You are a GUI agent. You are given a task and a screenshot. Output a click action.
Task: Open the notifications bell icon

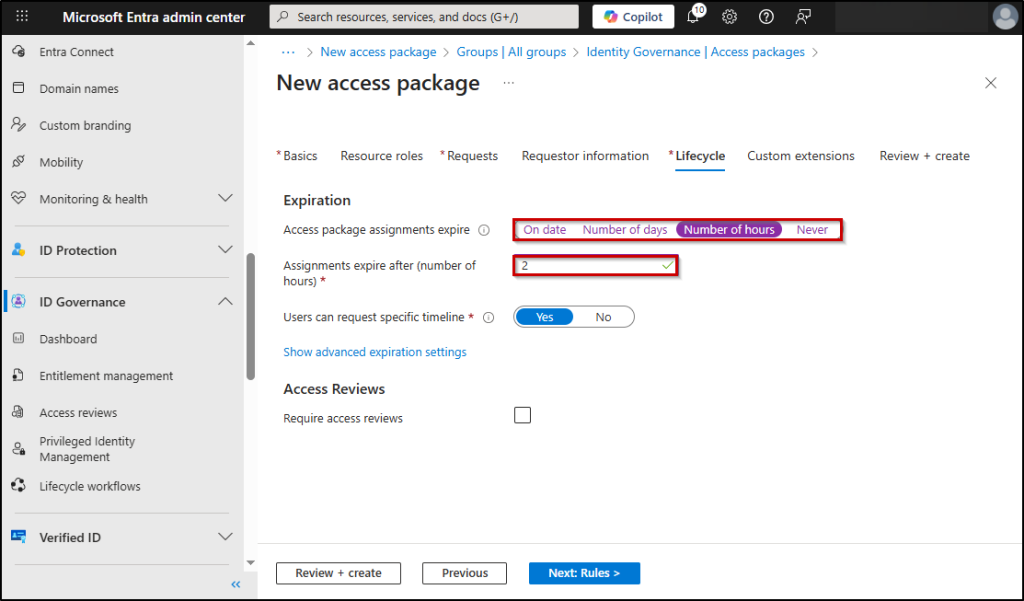pos(693,17)
